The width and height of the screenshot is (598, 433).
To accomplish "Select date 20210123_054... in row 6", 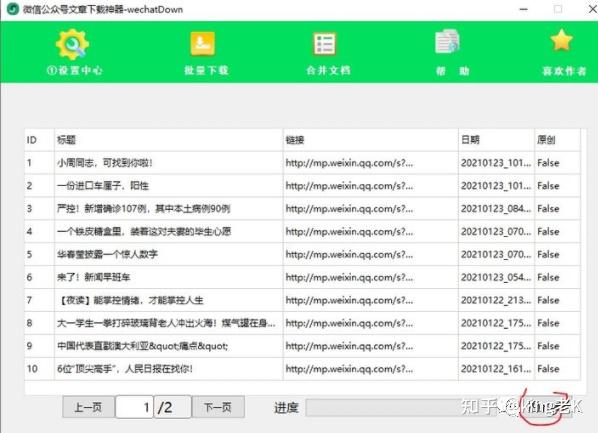I will click(x=496, y=277).
